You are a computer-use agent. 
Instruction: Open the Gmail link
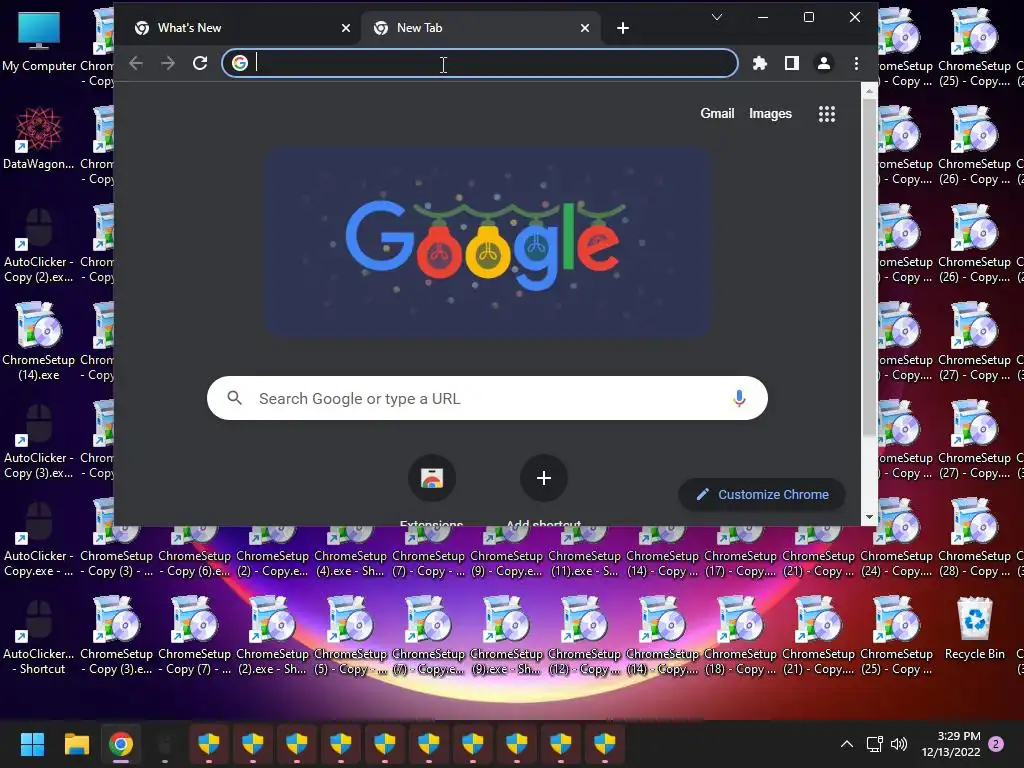pos(717,114)
